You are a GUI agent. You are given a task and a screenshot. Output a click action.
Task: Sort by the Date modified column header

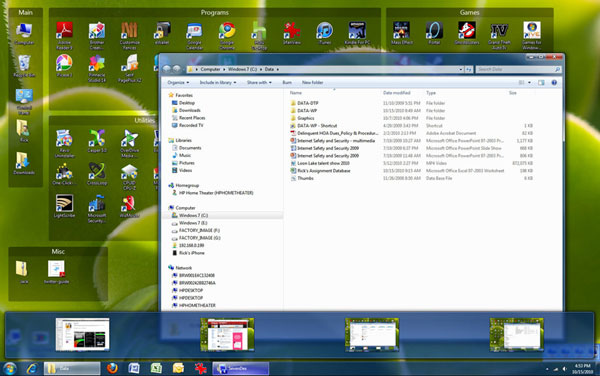click(x=397, y=93)
